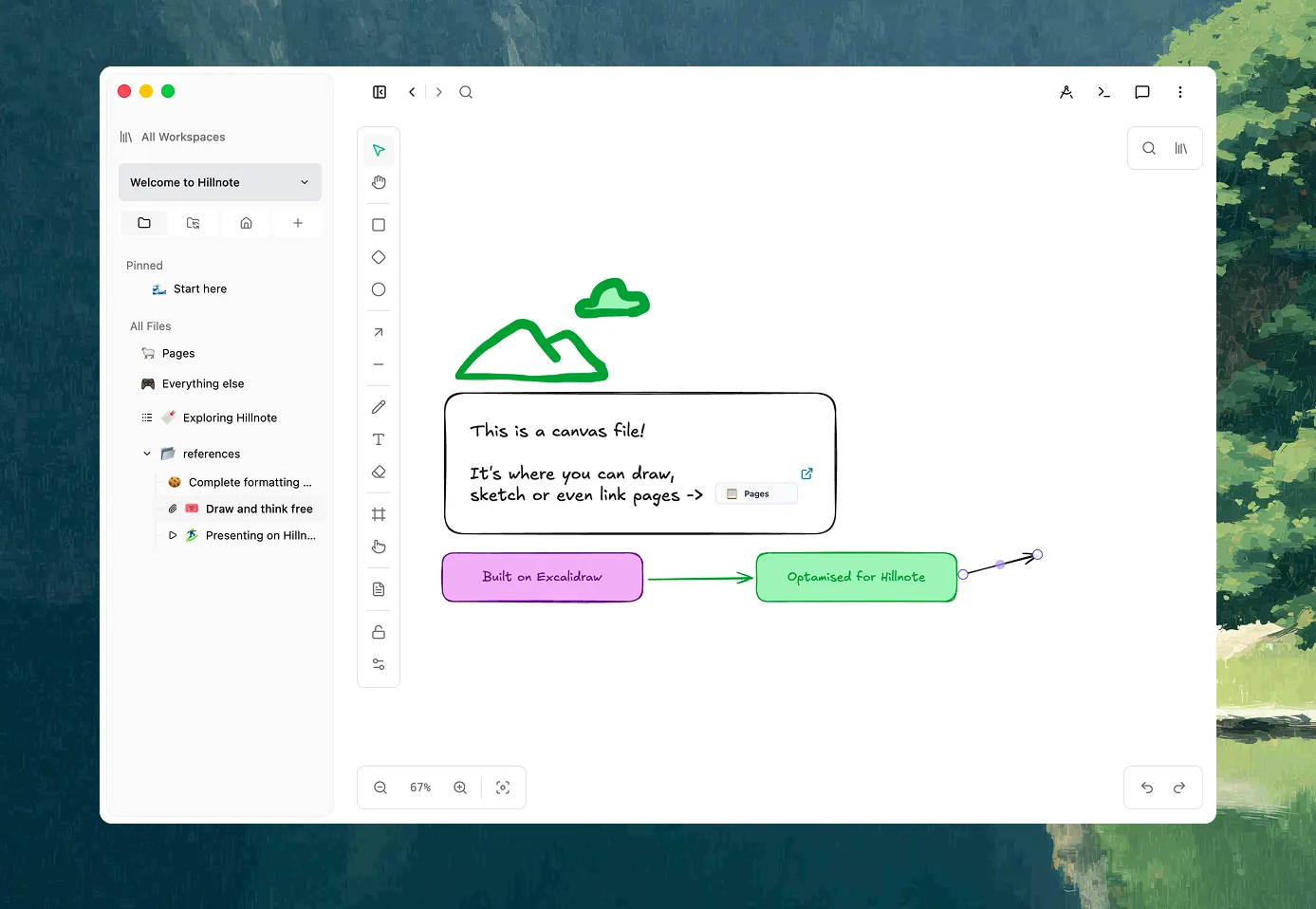
Task: Select the Optamised for Hillnote box
Action: (x=857, y=577)
